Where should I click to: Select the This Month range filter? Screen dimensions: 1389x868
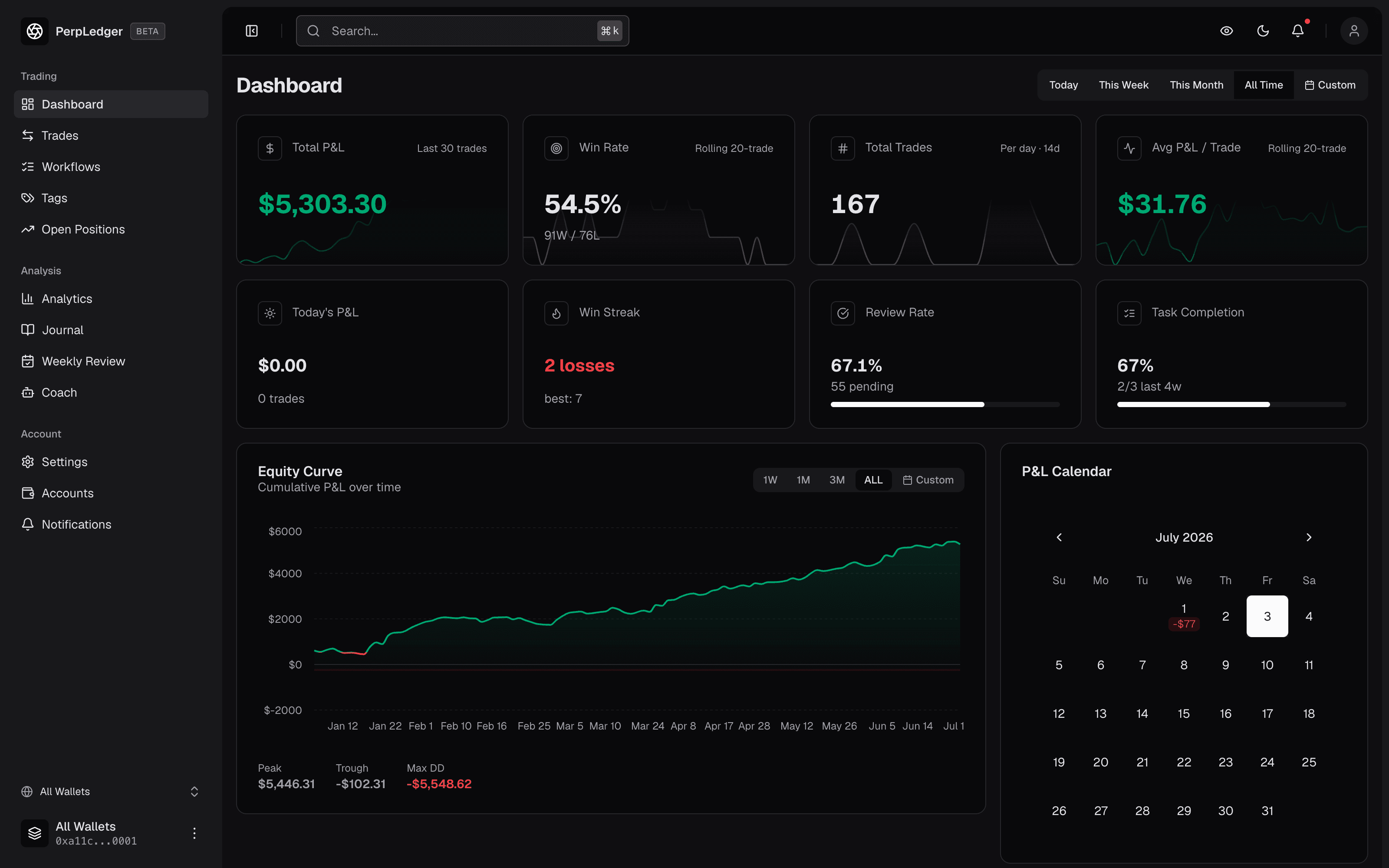pos(1196,85)
